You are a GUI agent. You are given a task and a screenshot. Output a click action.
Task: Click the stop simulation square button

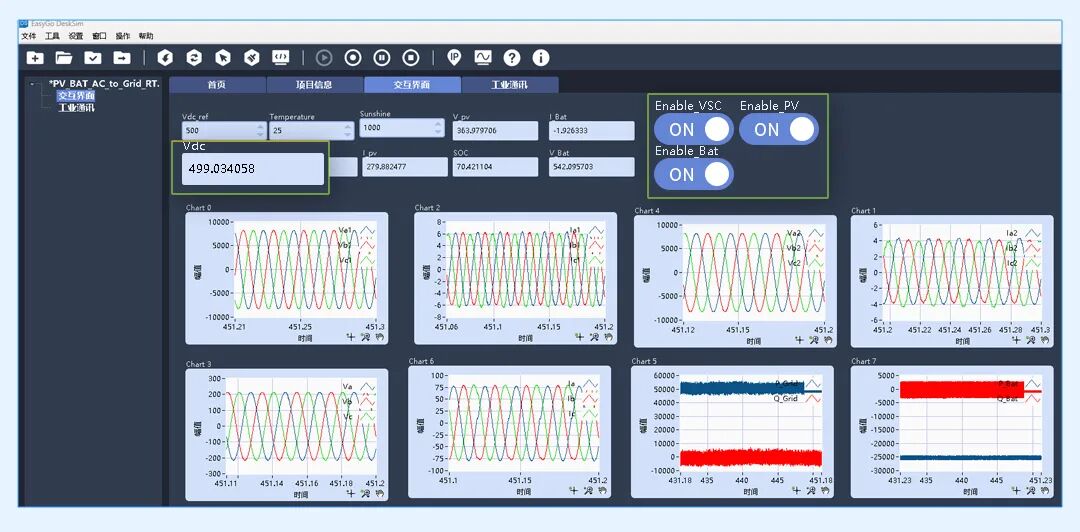point(411,58)
